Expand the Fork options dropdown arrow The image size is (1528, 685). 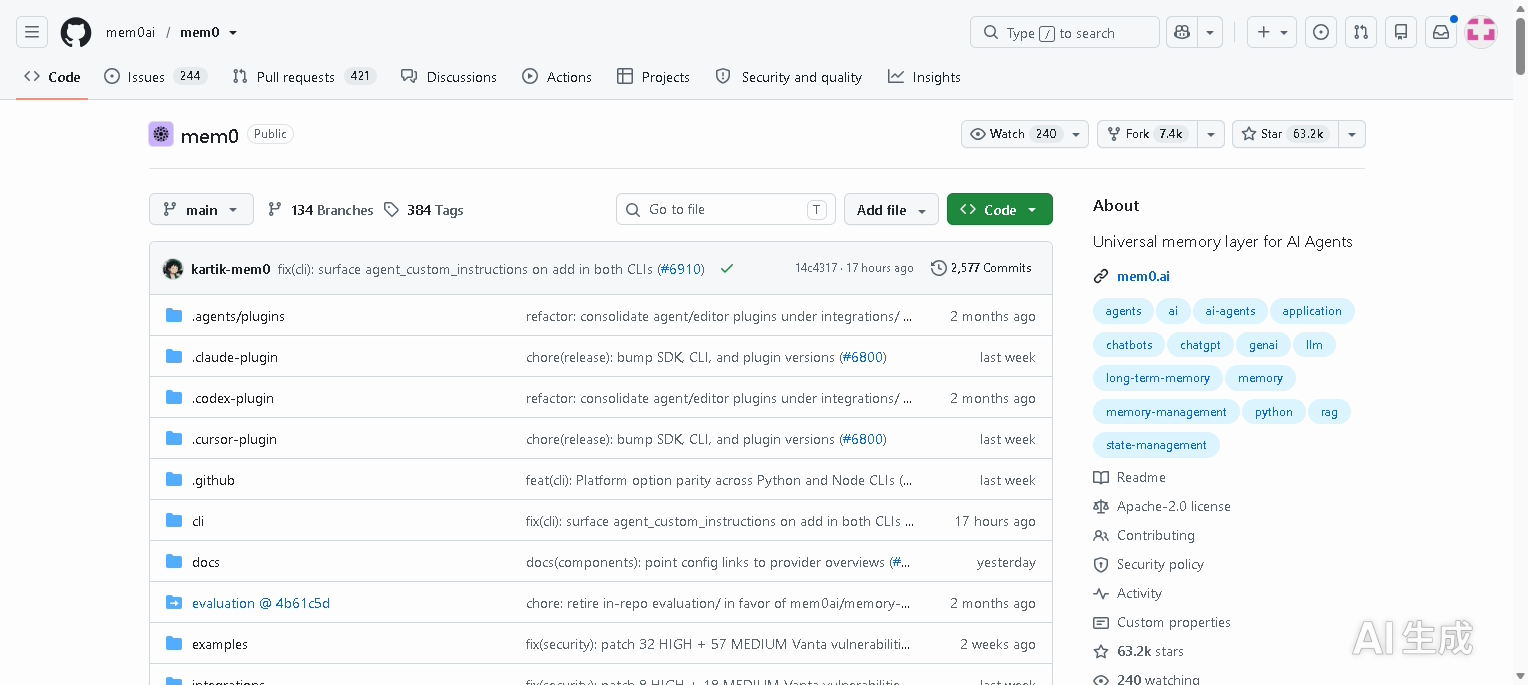(x=1211, y=134)
